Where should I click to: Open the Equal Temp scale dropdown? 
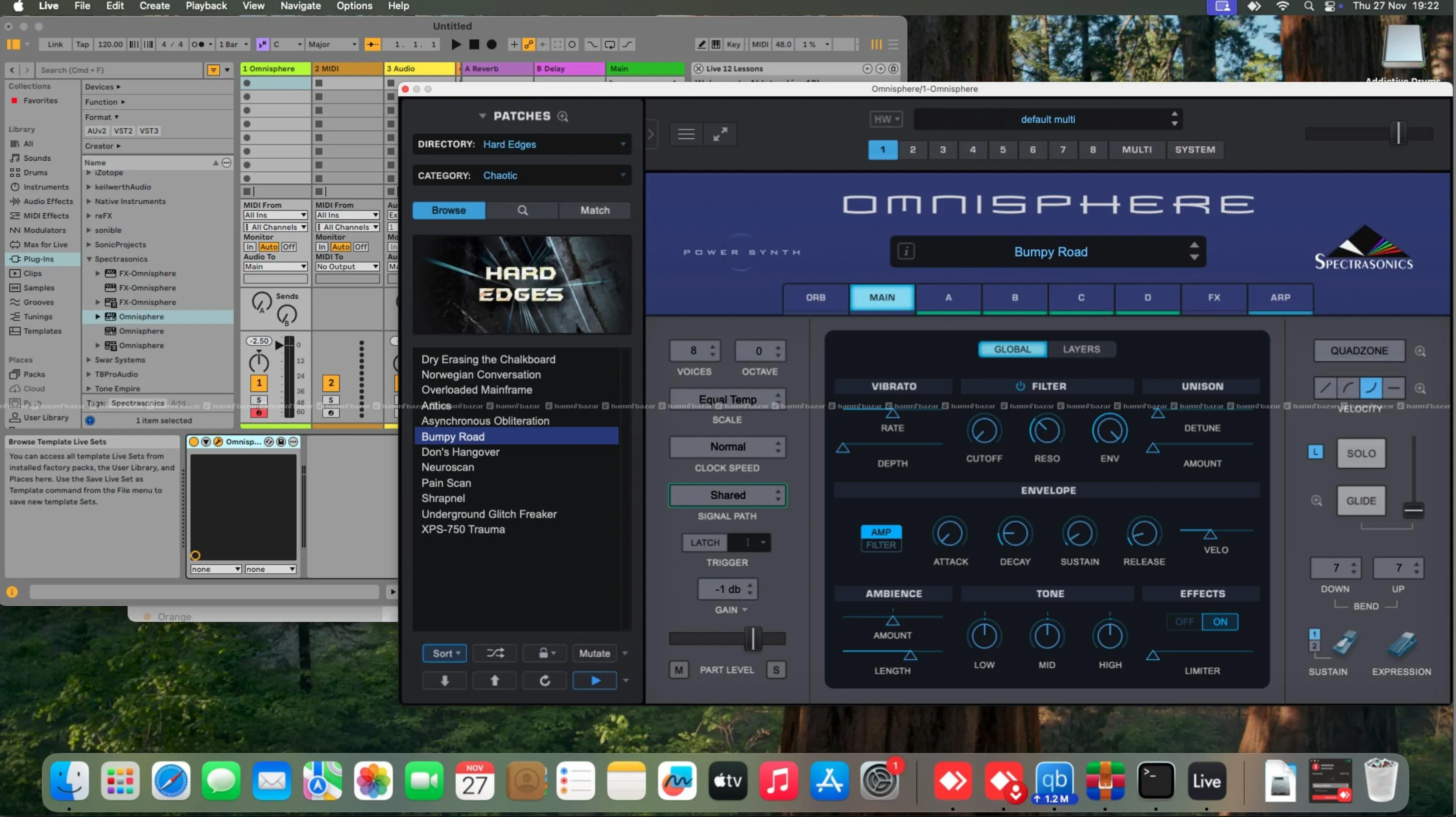tap(727, 398)
